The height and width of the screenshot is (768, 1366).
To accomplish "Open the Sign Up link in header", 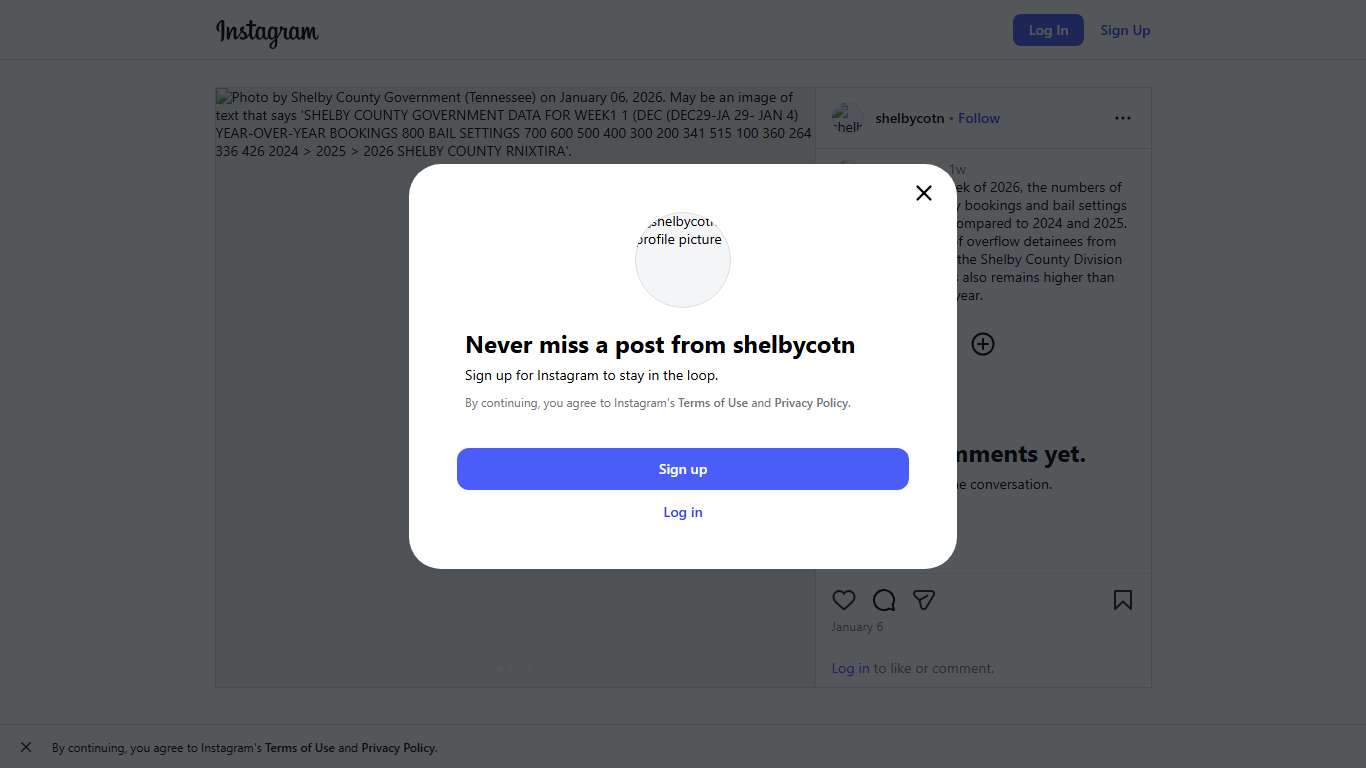I will click(1125, 30).
